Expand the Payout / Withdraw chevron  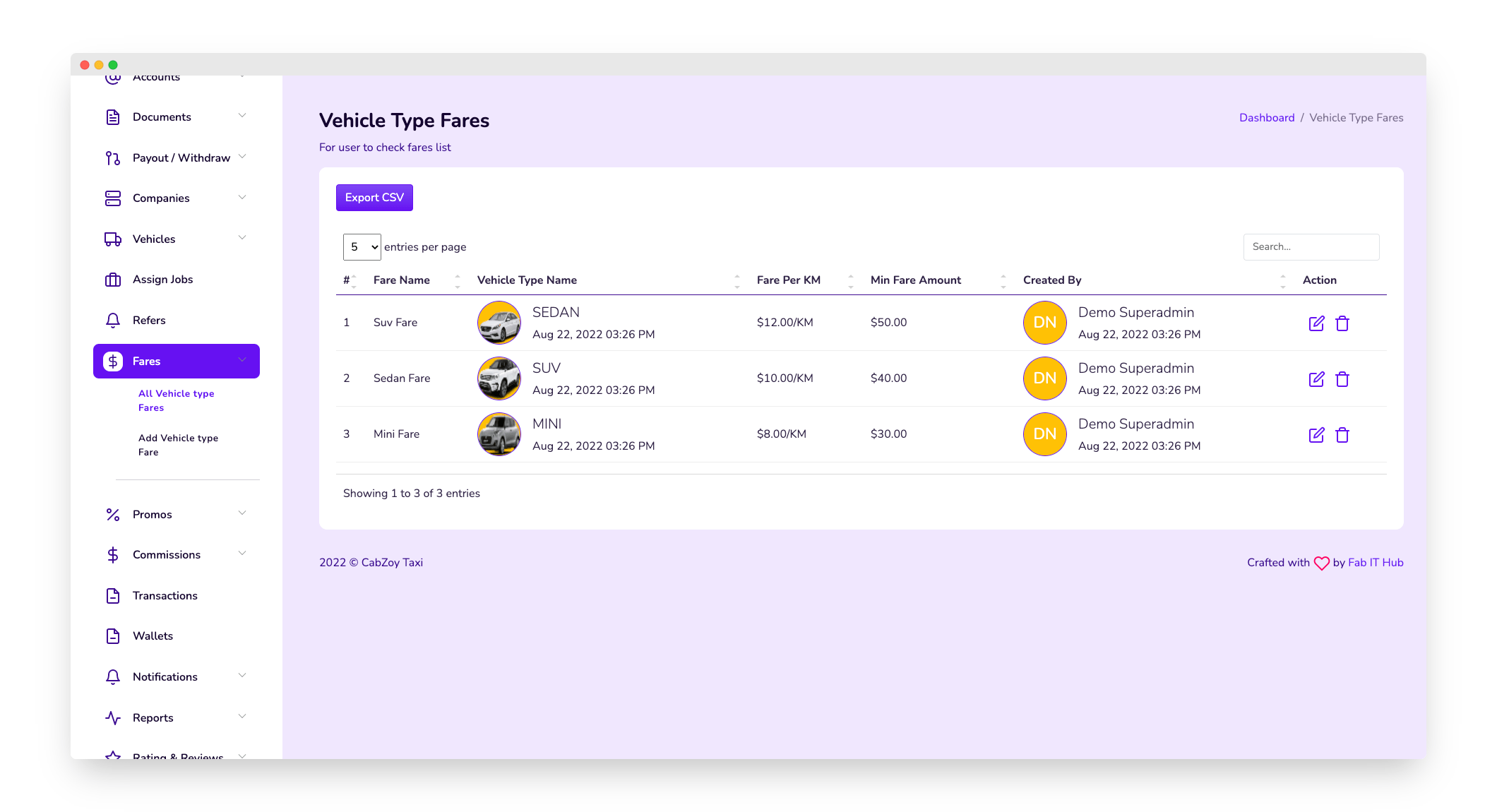point(242,157)
